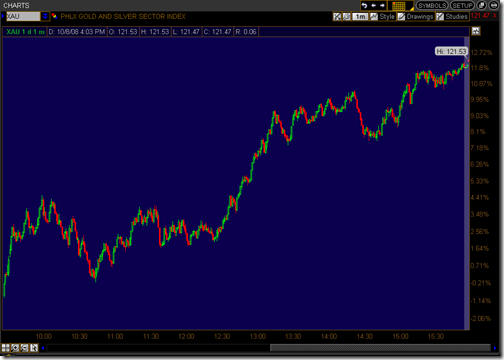
Task: Click the -2.06% axis label
Action: click(481, 318)
